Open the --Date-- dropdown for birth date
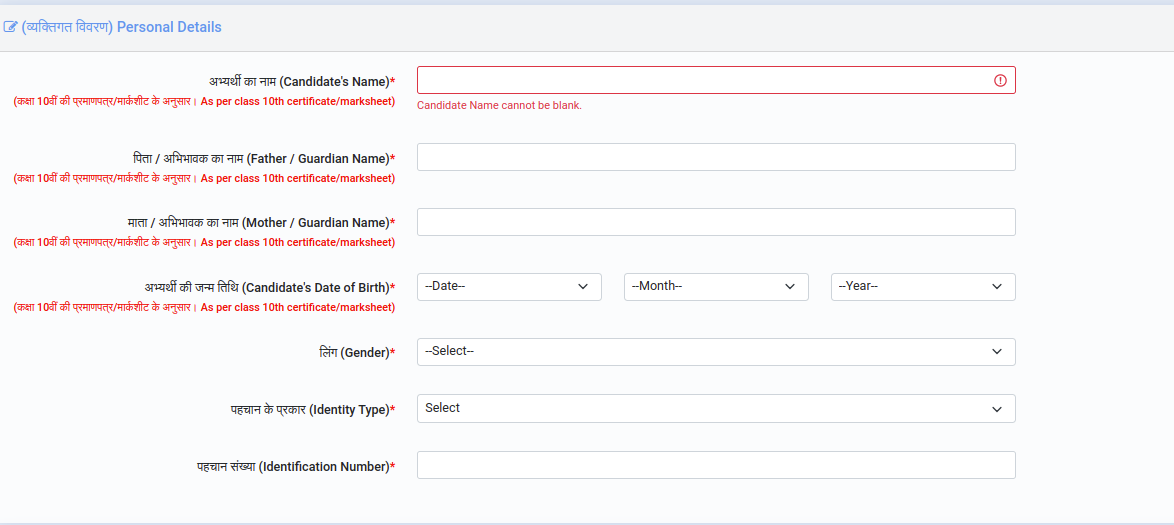The height and width of the screenshot is (525, 1174). pos(509,287)
